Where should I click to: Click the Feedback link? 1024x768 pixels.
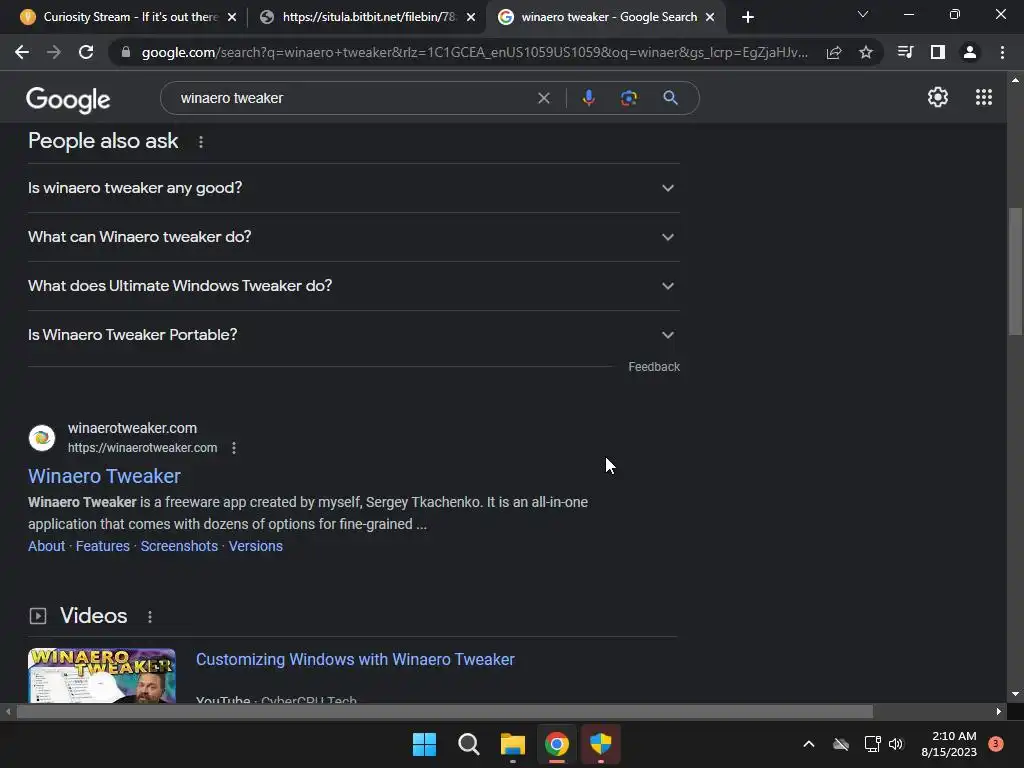click(x=654, y=367)
